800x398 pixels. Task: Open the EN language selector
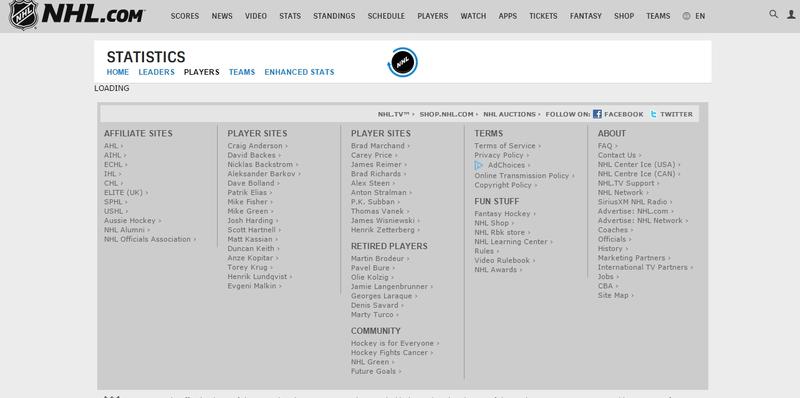700,16
